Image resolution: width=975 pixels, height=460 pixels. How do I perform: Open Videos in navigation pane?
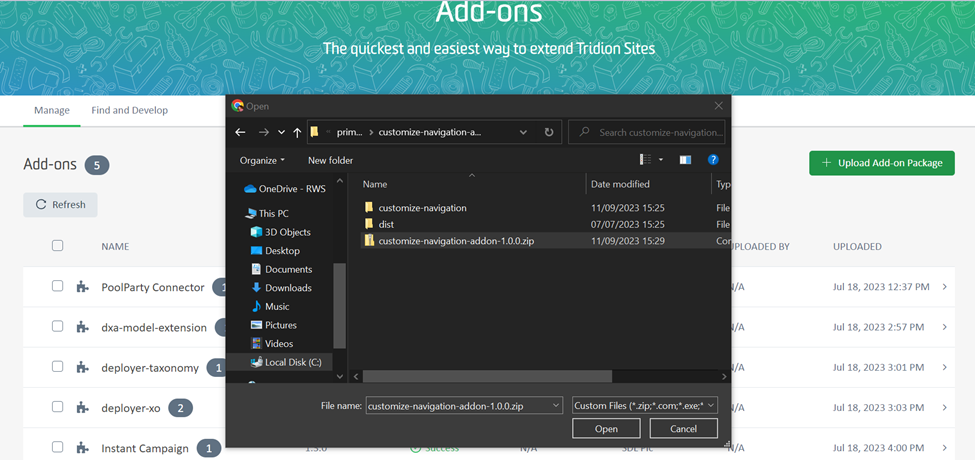pos(272,343)
